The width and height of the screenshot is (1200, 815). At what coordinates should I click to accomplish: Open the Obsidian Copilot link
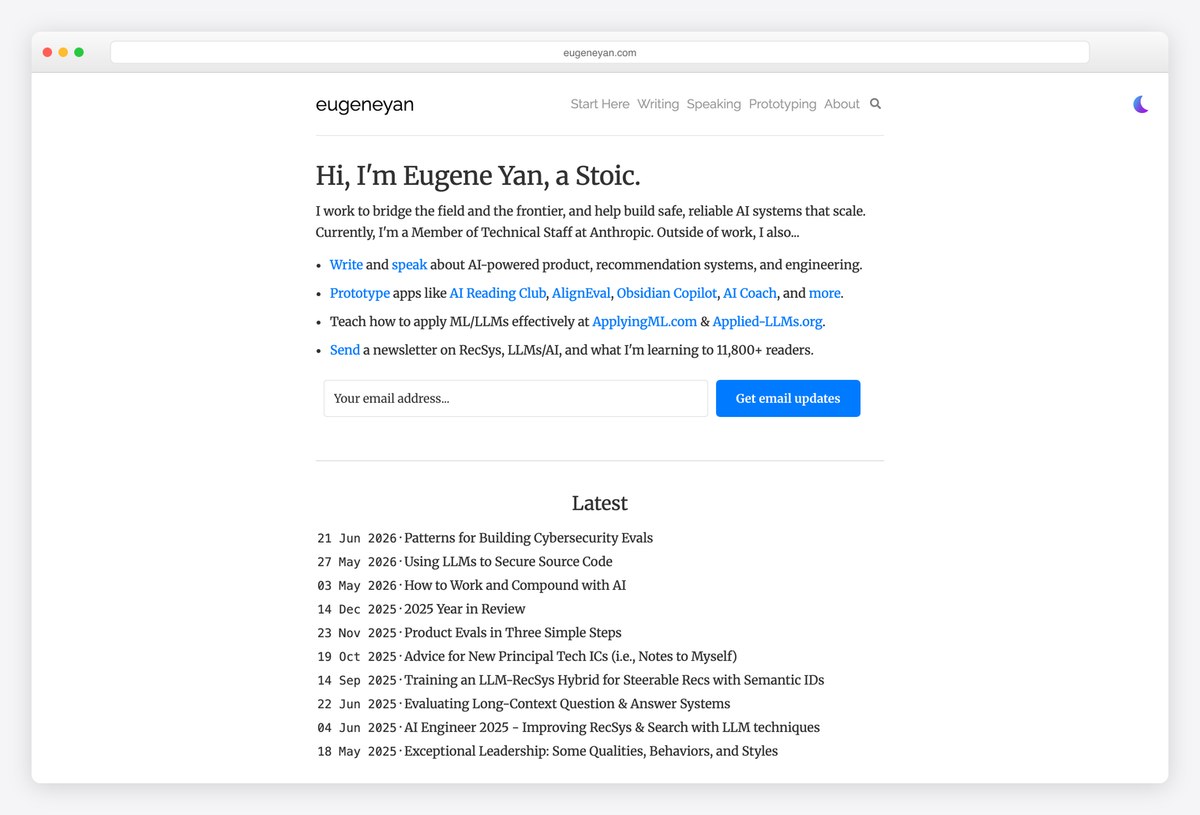[x=667, y=293]
